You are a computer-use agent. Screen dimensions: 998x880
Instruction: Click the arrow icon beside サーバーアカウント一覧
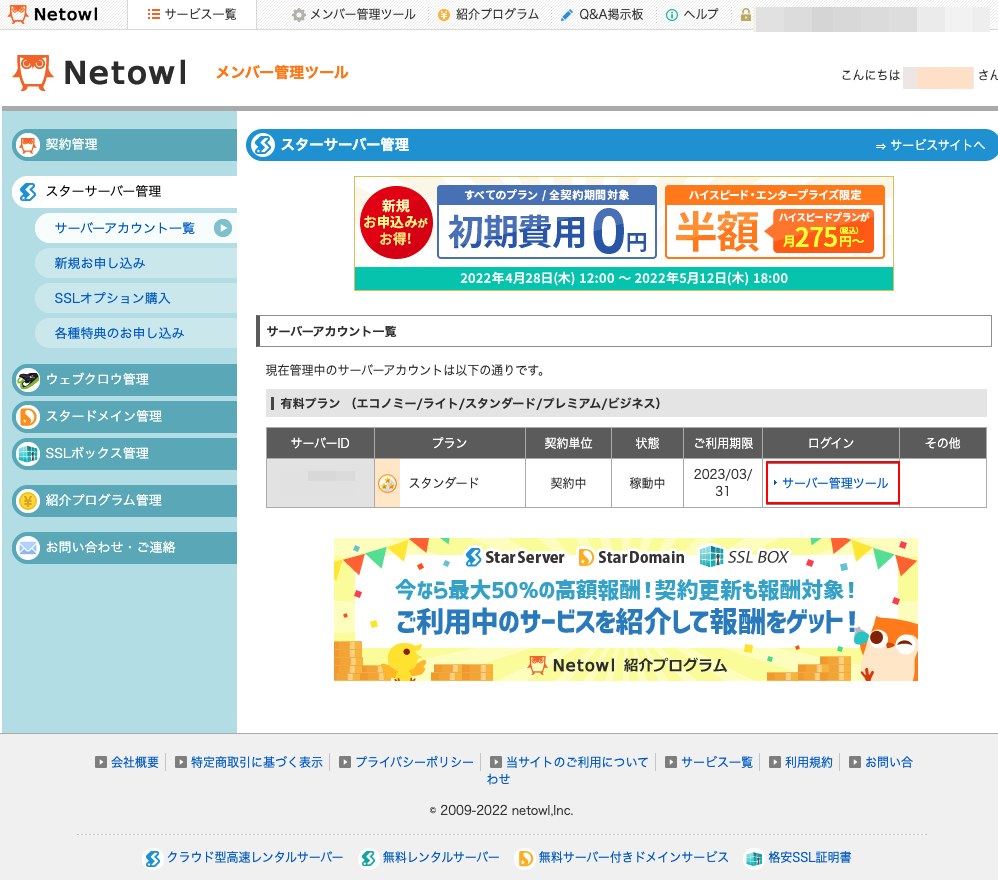pos(223,228)
